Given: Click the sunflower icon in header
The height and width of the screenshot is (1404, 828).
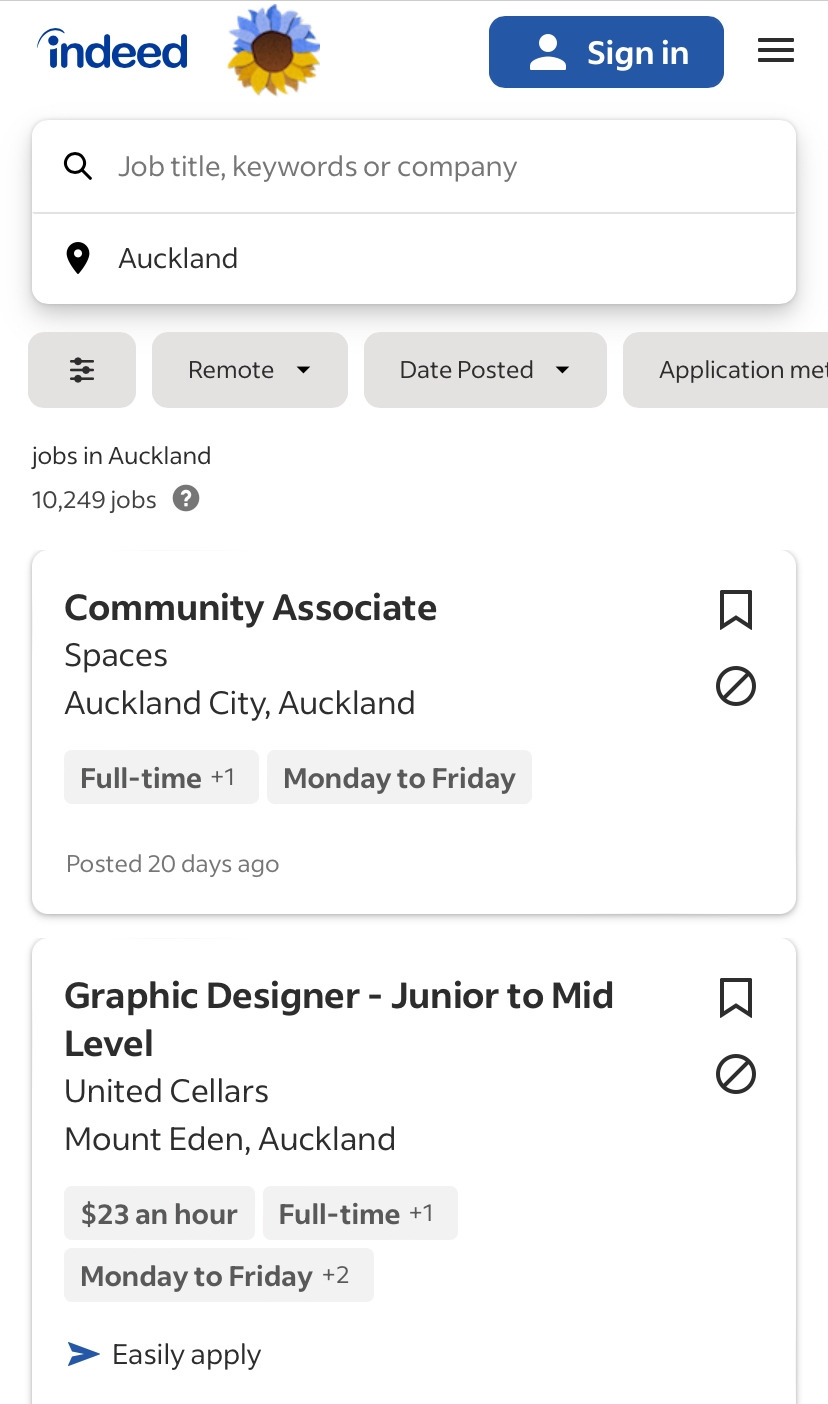Looking at the screenshot, I should coord(273,50).
